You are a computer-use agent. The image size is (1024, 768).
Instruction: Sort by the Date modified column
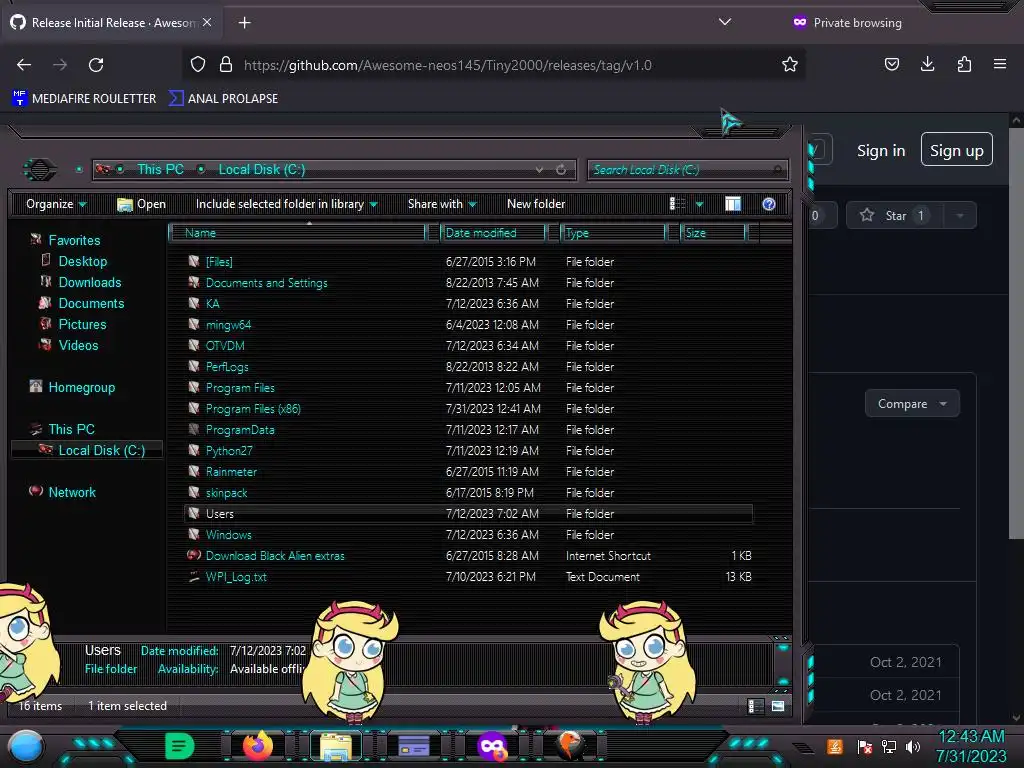pos(492,232)
